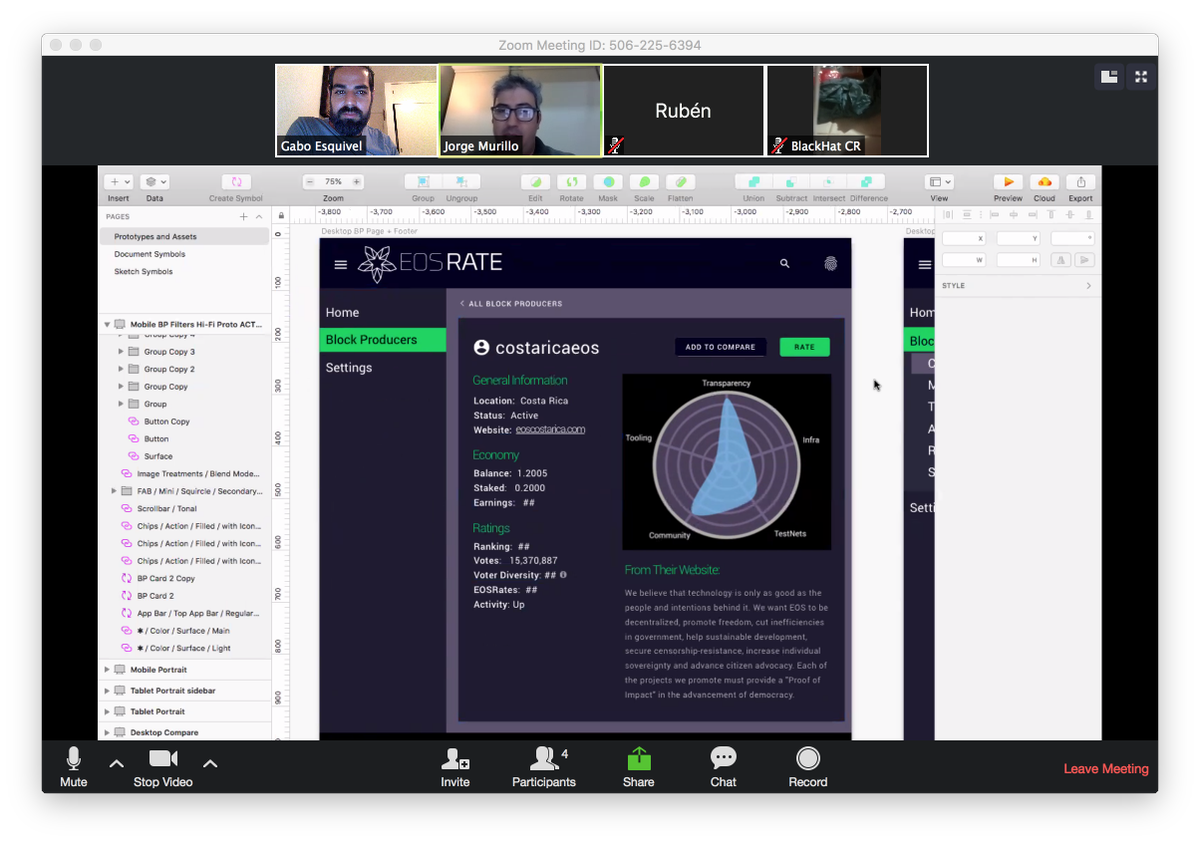Zoom out with the minus button

coord(310,182)
